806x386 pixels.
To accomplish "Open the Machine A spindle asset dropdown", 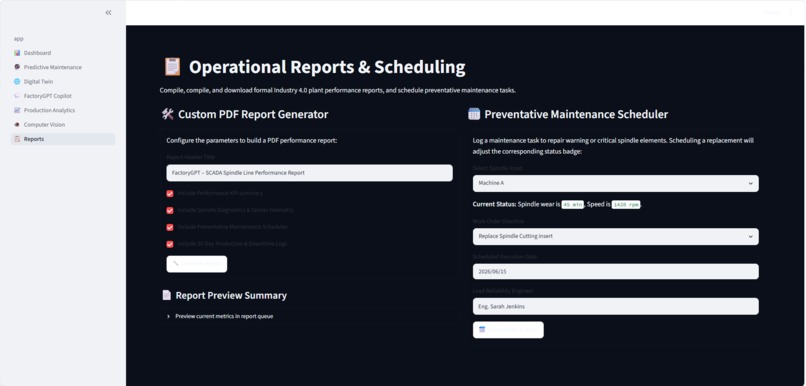I will click(615, 183).
